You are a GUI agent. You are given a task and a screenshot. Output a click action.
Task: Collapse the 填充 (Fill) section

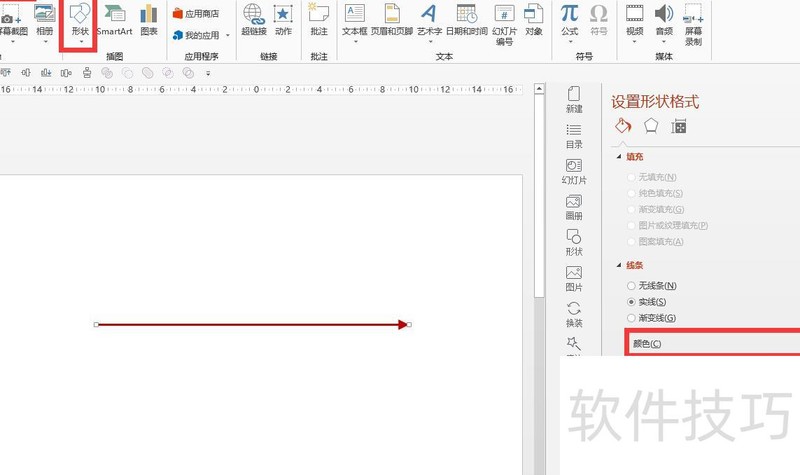pos(617,157)
